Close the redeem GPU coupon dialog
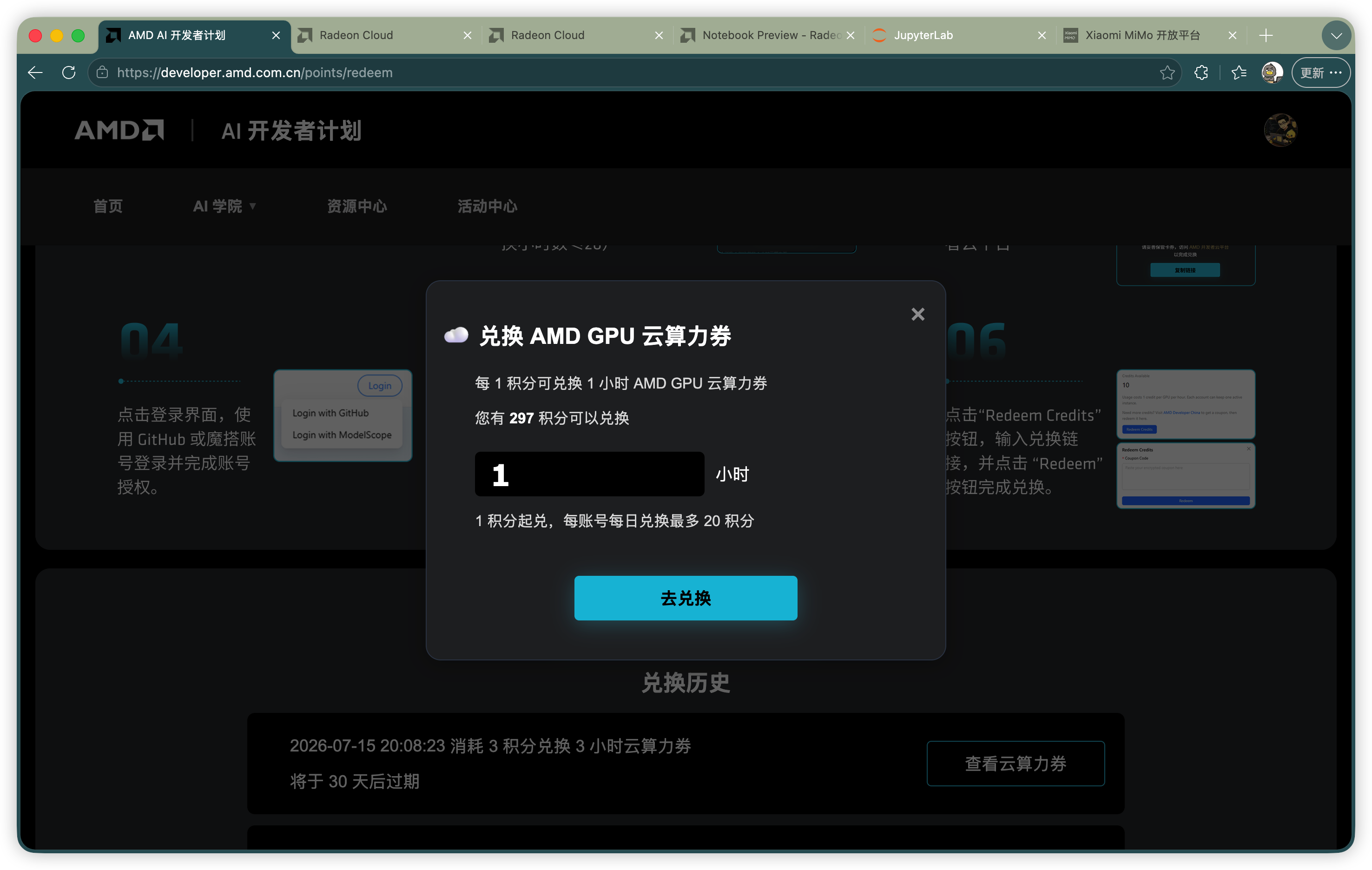This screenshot has width=1372, height=870. coord(917,314)
